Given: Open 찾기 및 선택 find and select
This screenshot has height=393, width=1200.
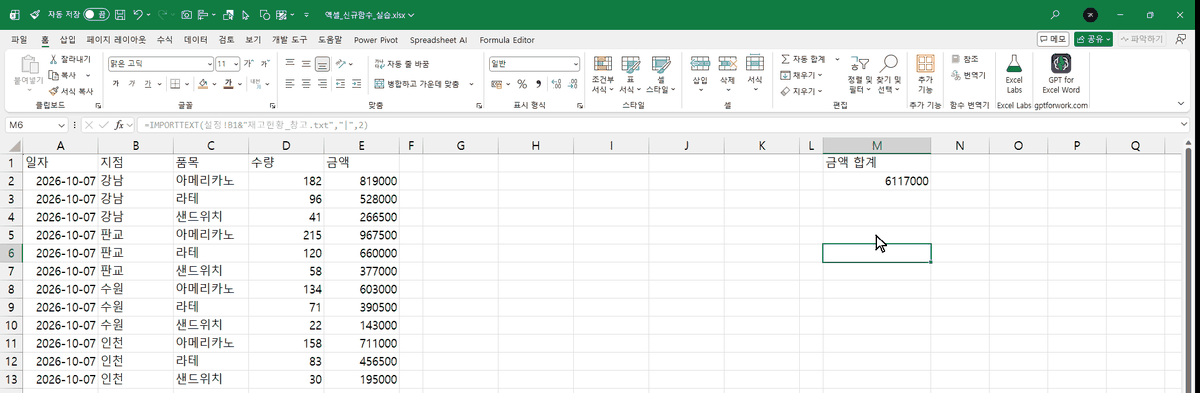Looking at the screenshot, I should [888, 74].
